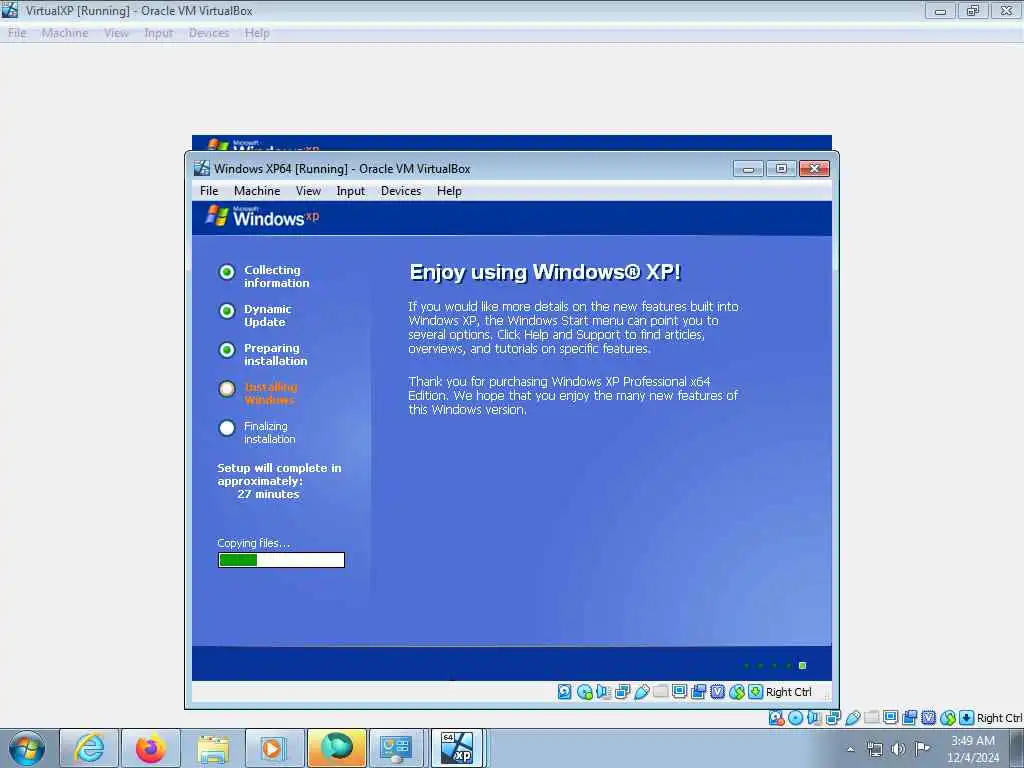Click the Windows XP logo in setup header

pos(263,217)
